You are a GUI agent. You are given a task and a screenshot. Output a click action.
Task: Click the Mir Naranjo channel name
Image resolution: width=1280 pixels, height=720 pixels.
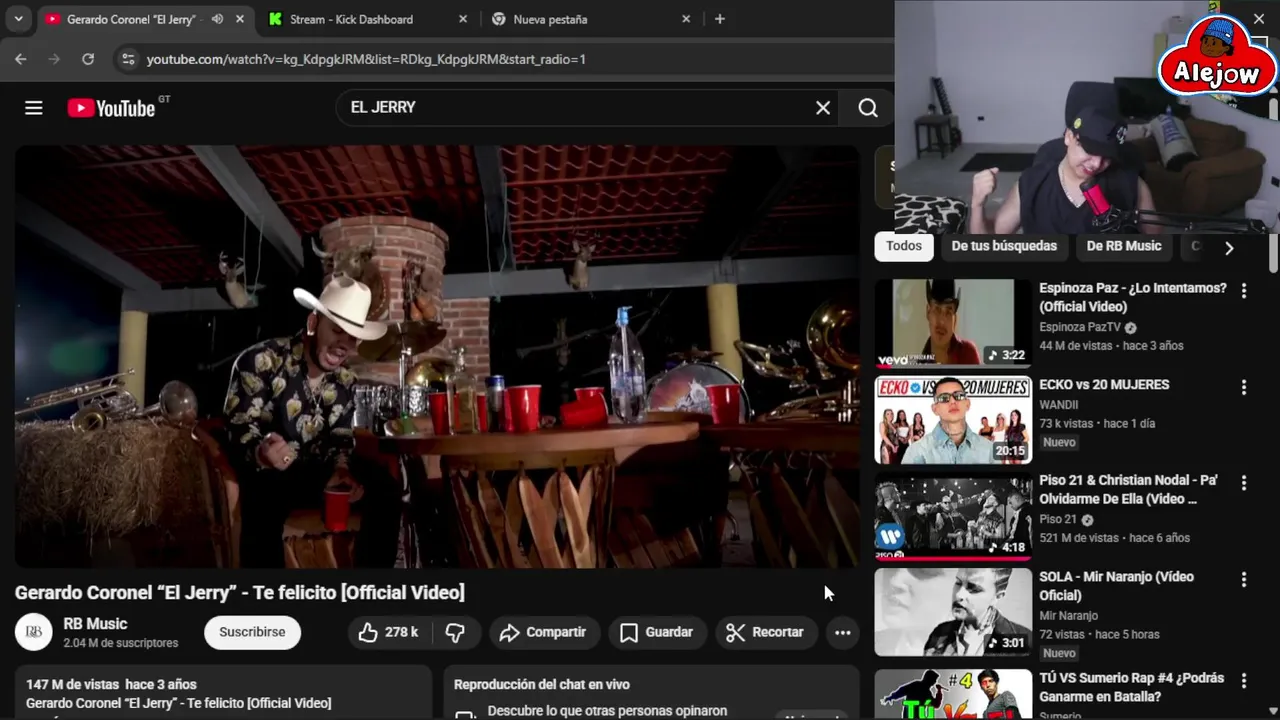(1068, 616)
